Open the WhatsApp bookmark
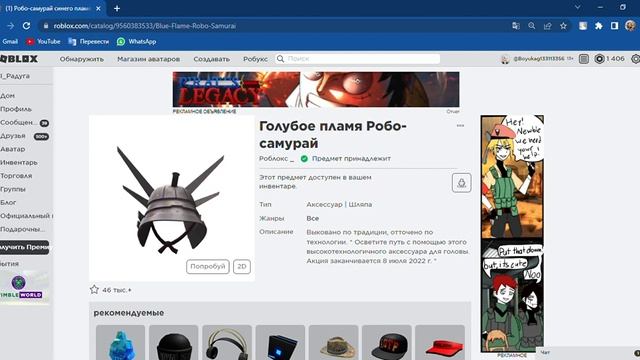 137,42
